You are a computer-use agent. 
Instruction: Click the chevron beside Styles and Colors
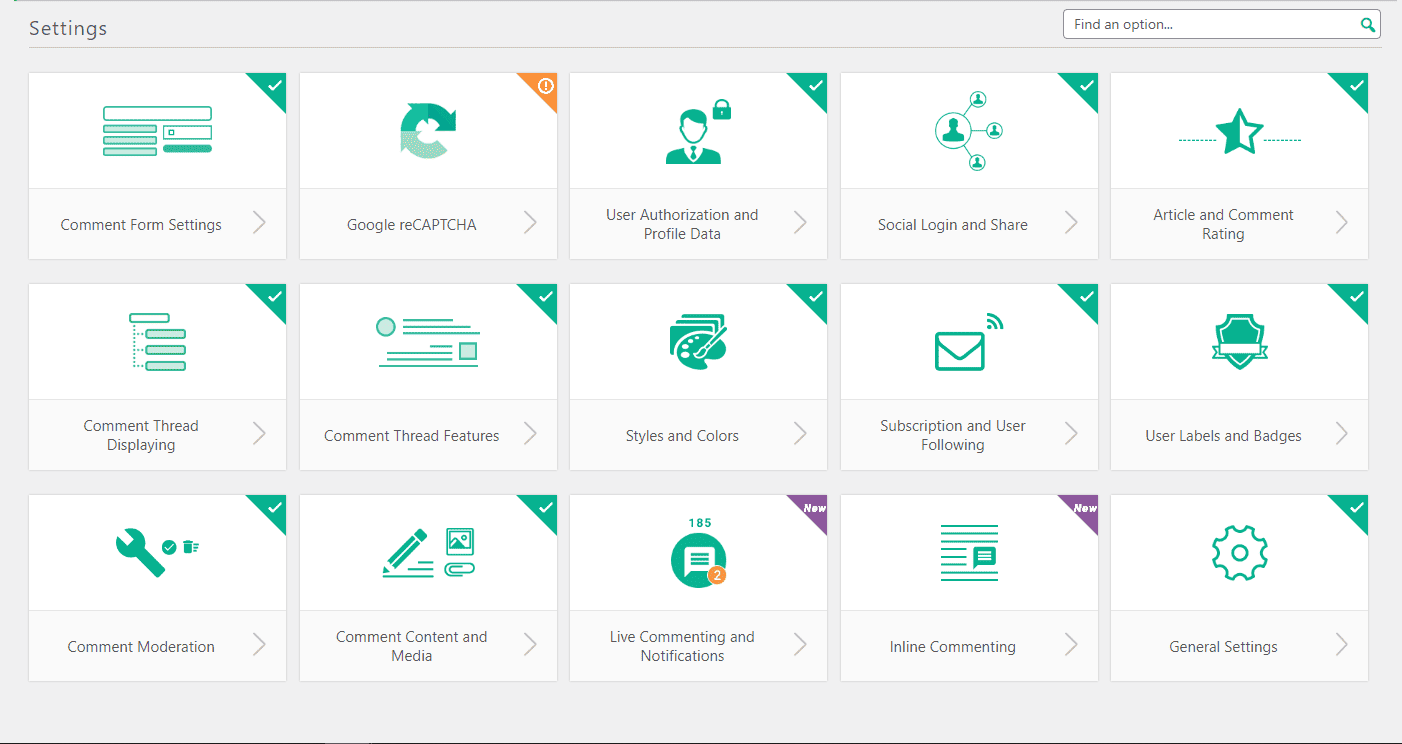tap(800, 433)
